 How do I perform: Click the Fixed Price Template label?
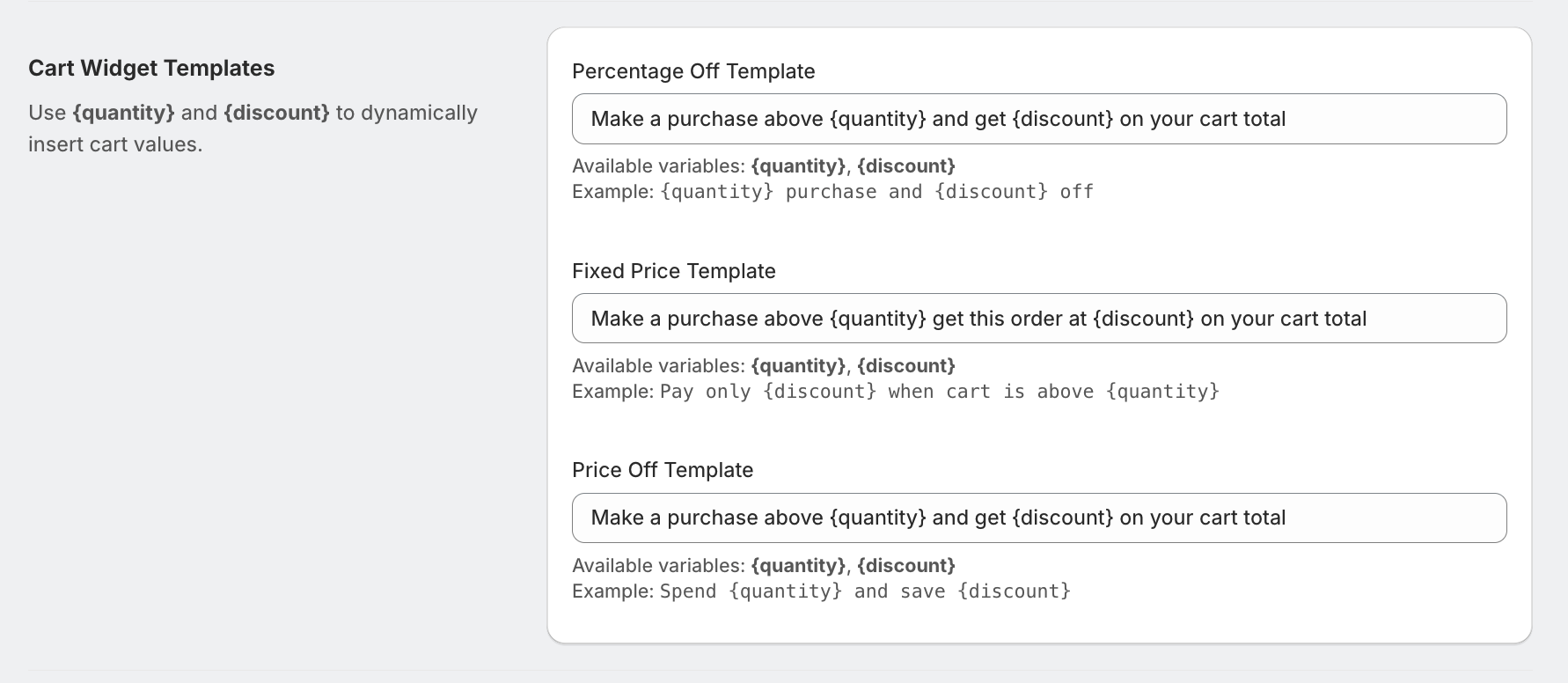point(673,271)
